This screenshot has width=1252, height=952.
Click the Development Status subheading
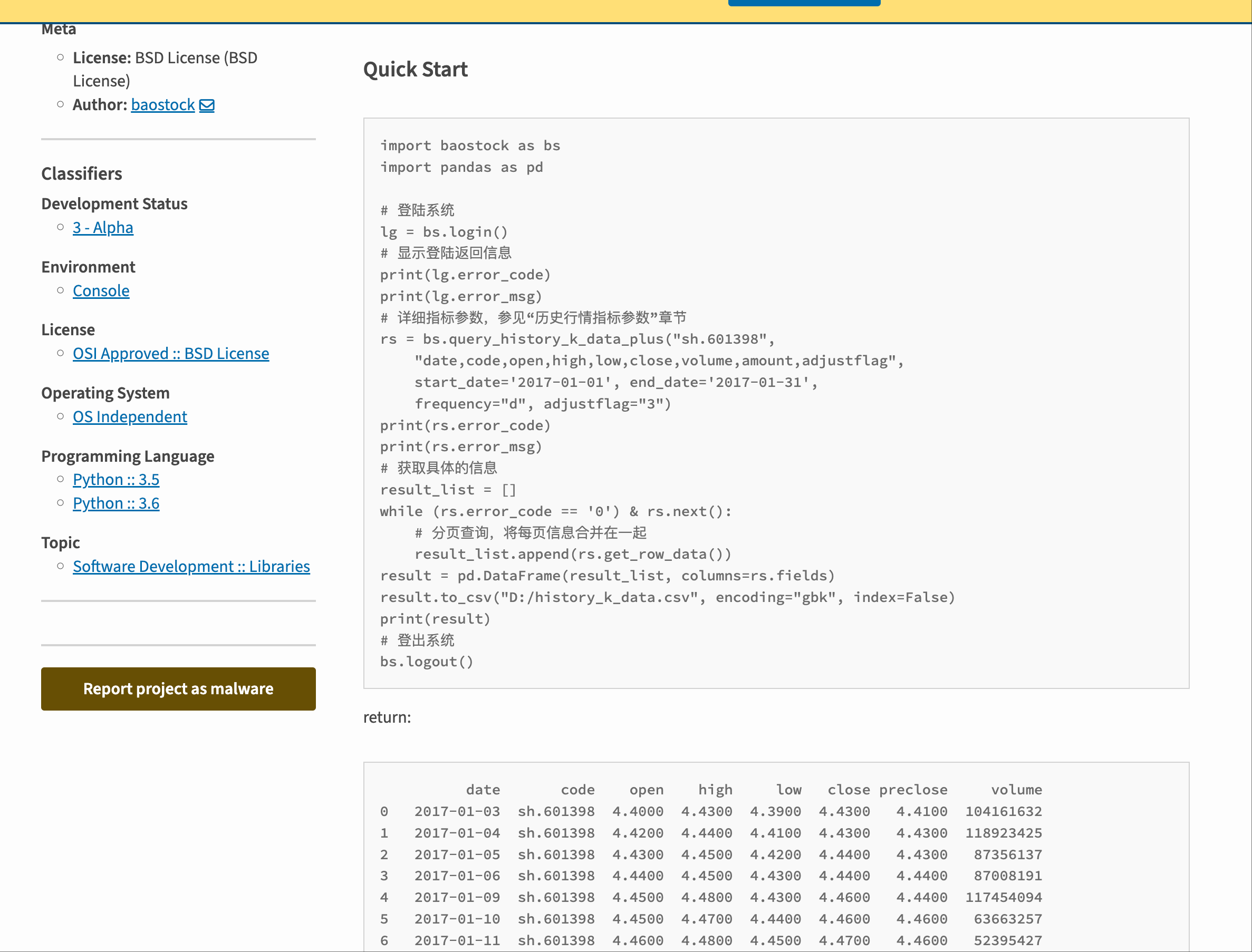(x=114, y=204)
